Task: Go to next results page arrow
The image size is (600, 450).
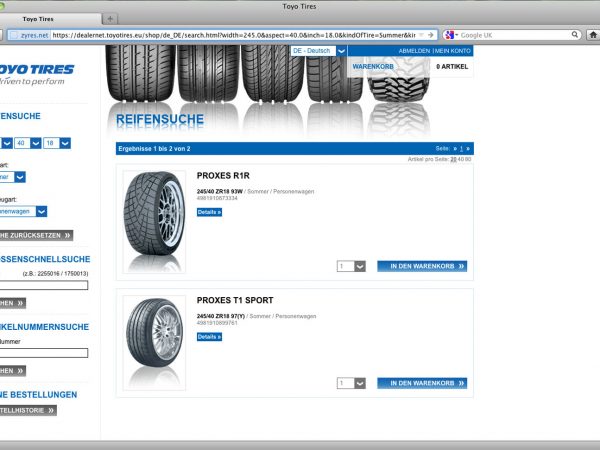Action: pyautogui.click(x=468, y=148)
